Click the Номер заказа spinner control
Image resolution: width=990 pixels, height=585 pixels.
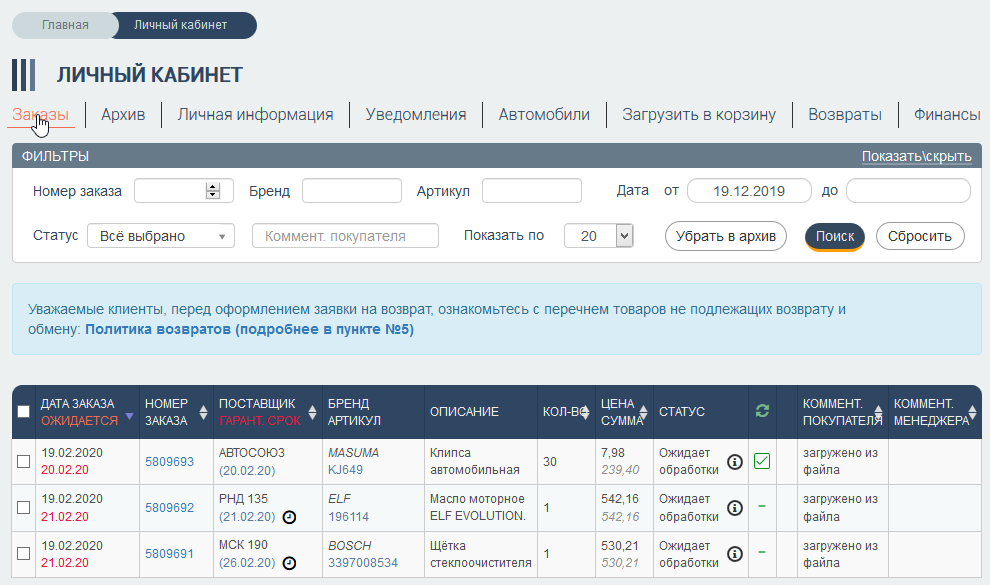[212, 191]
